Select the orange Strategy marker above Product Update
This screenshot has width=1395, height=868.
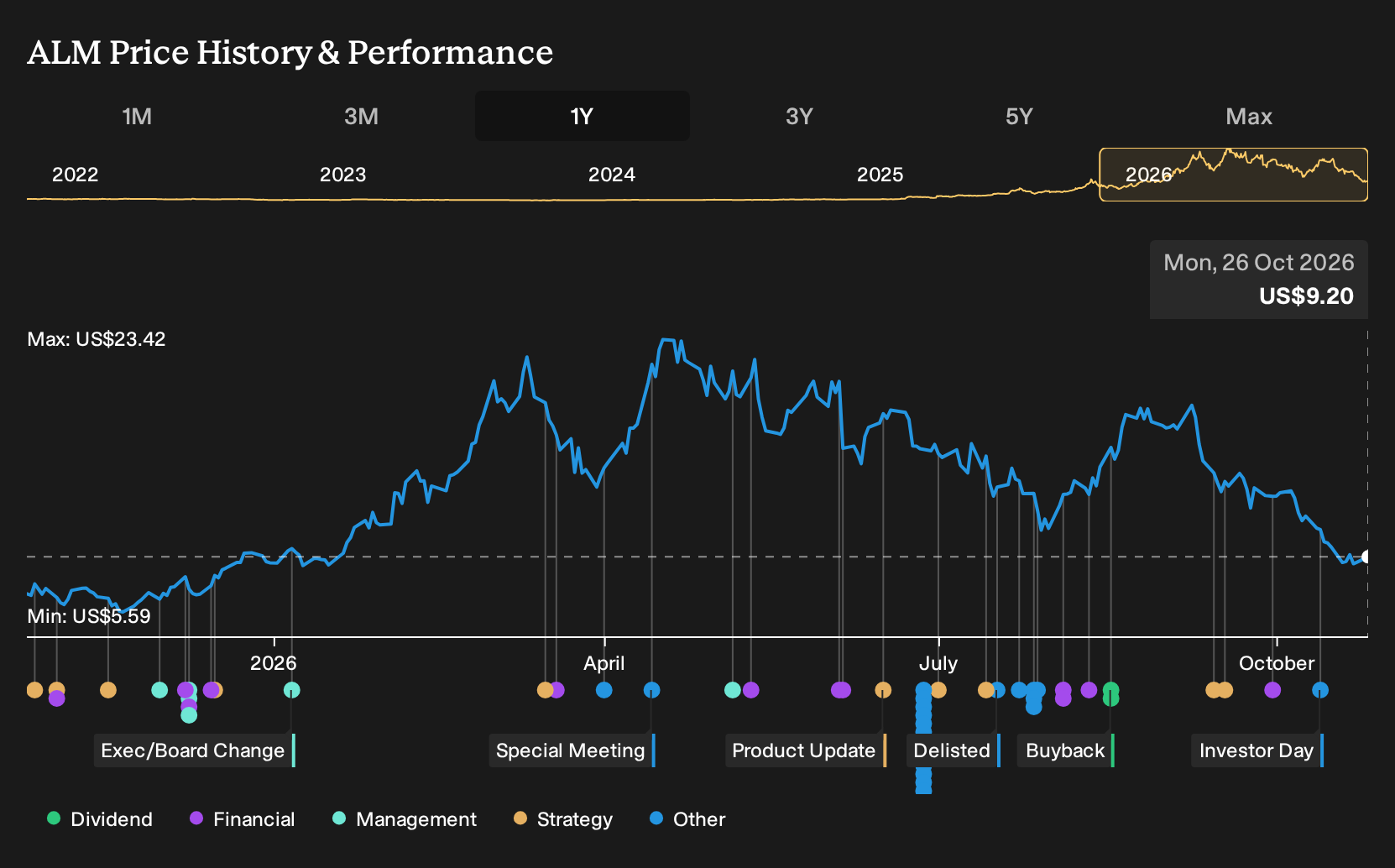pos(883,690)
